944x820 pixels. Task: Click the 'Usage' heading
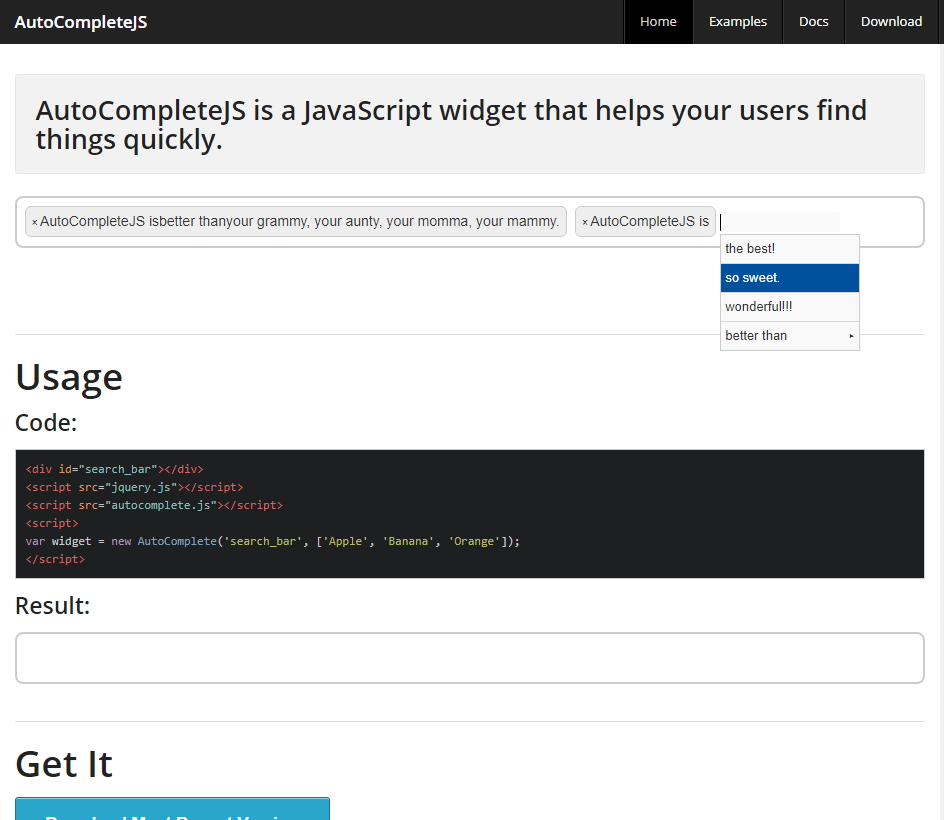69,377
